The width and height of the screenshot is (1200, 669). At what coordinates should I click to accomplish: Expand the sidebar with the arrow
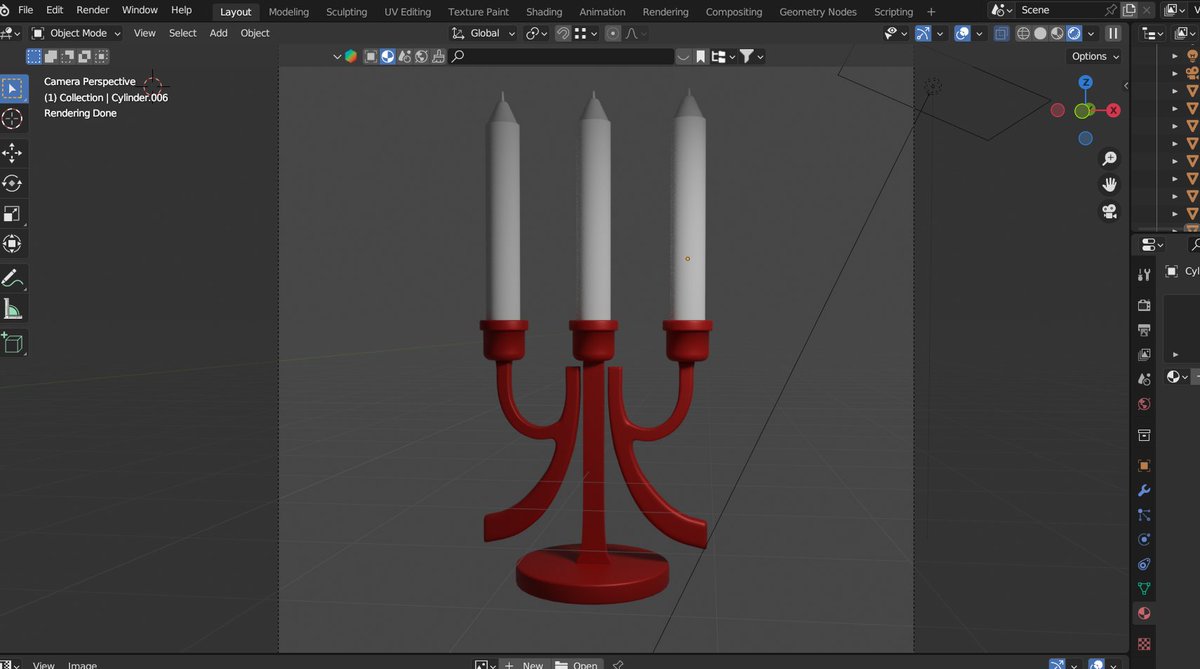pyautogui.click(x=1125, y=85)
